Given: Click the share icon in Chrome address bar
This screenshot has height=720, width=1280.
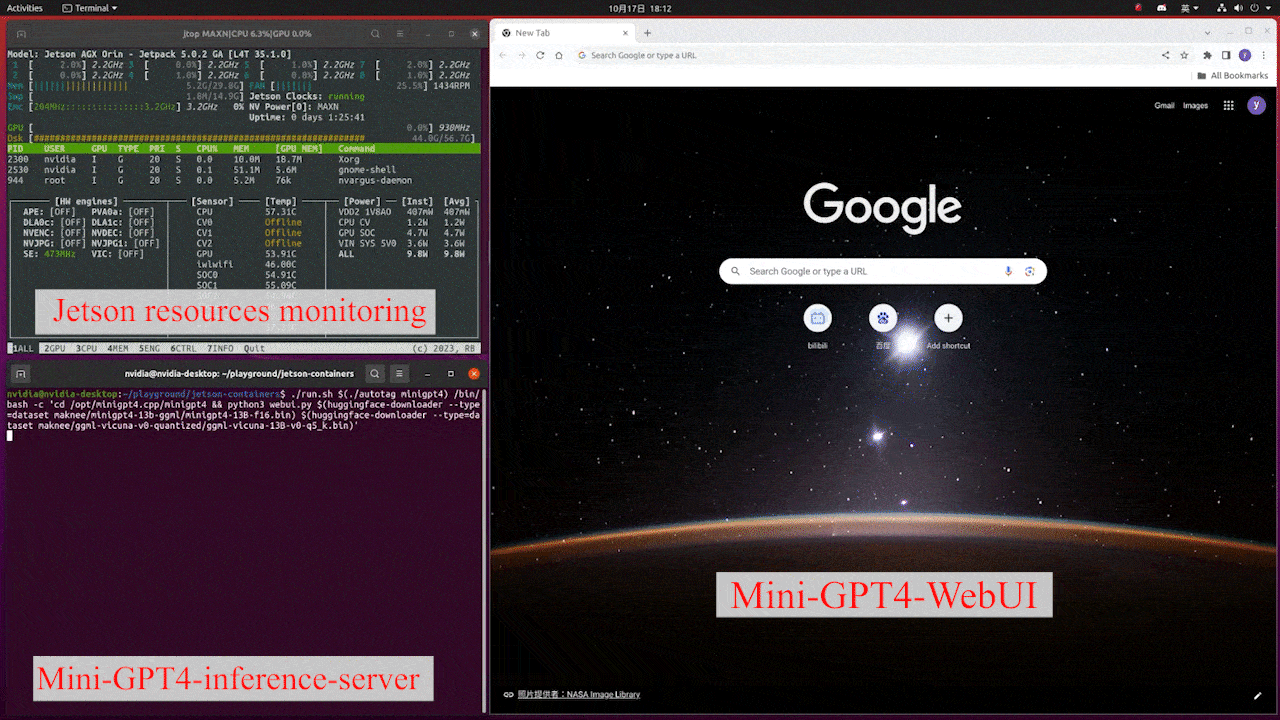Looking at the screenshot, I should point(1165,55).
